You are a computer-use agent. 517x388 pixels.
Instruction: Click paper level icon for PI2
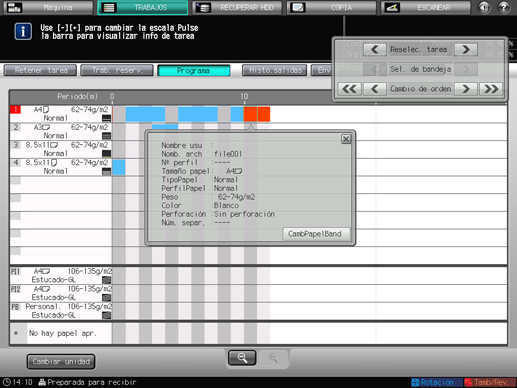pos(106,298)
